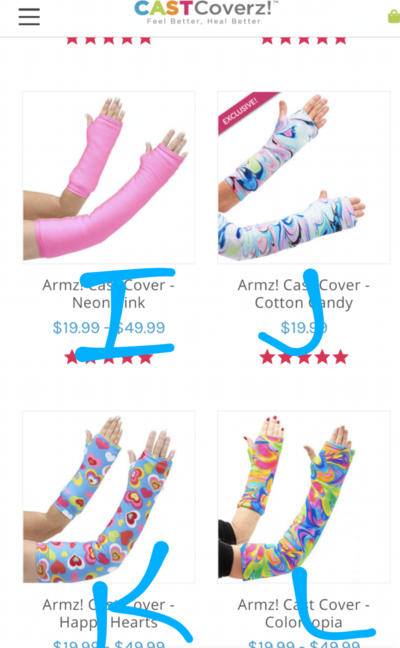Click the Coloropia price range
Viewport: 400px width, 648px height.
304,643
